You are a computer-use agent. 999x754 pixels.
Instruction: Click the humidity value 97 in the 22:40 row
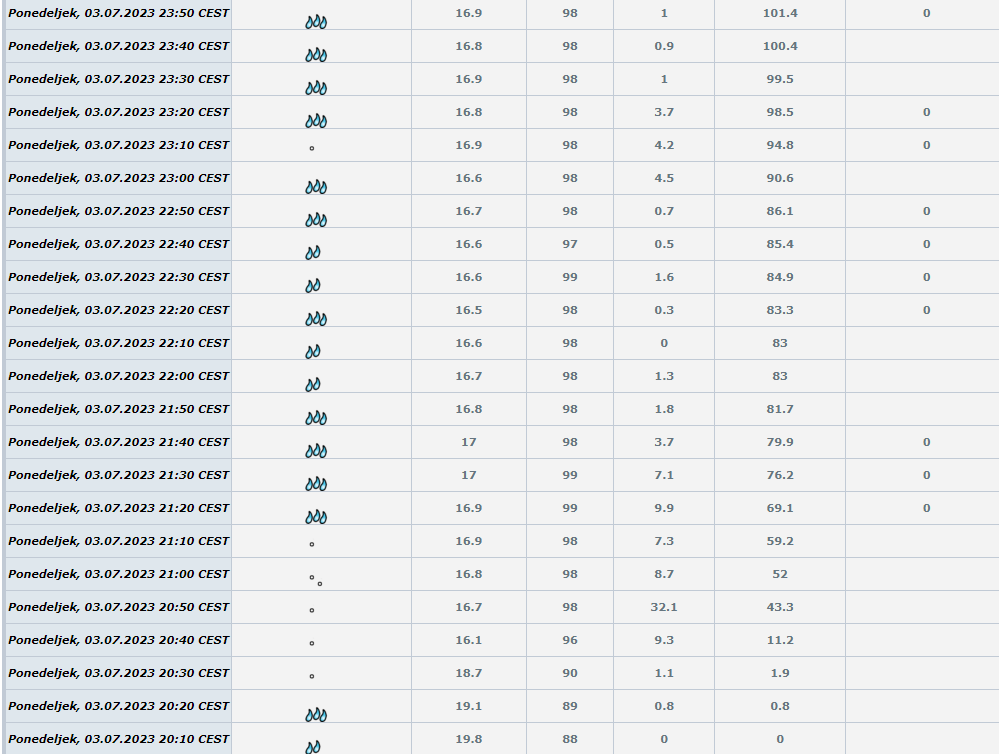click(x=570, y=245)
